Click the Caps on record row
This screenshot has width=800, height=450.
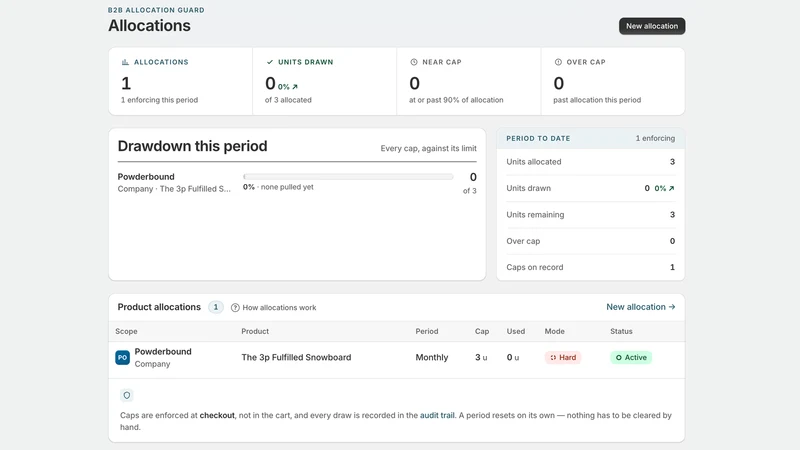coord(590,267)
